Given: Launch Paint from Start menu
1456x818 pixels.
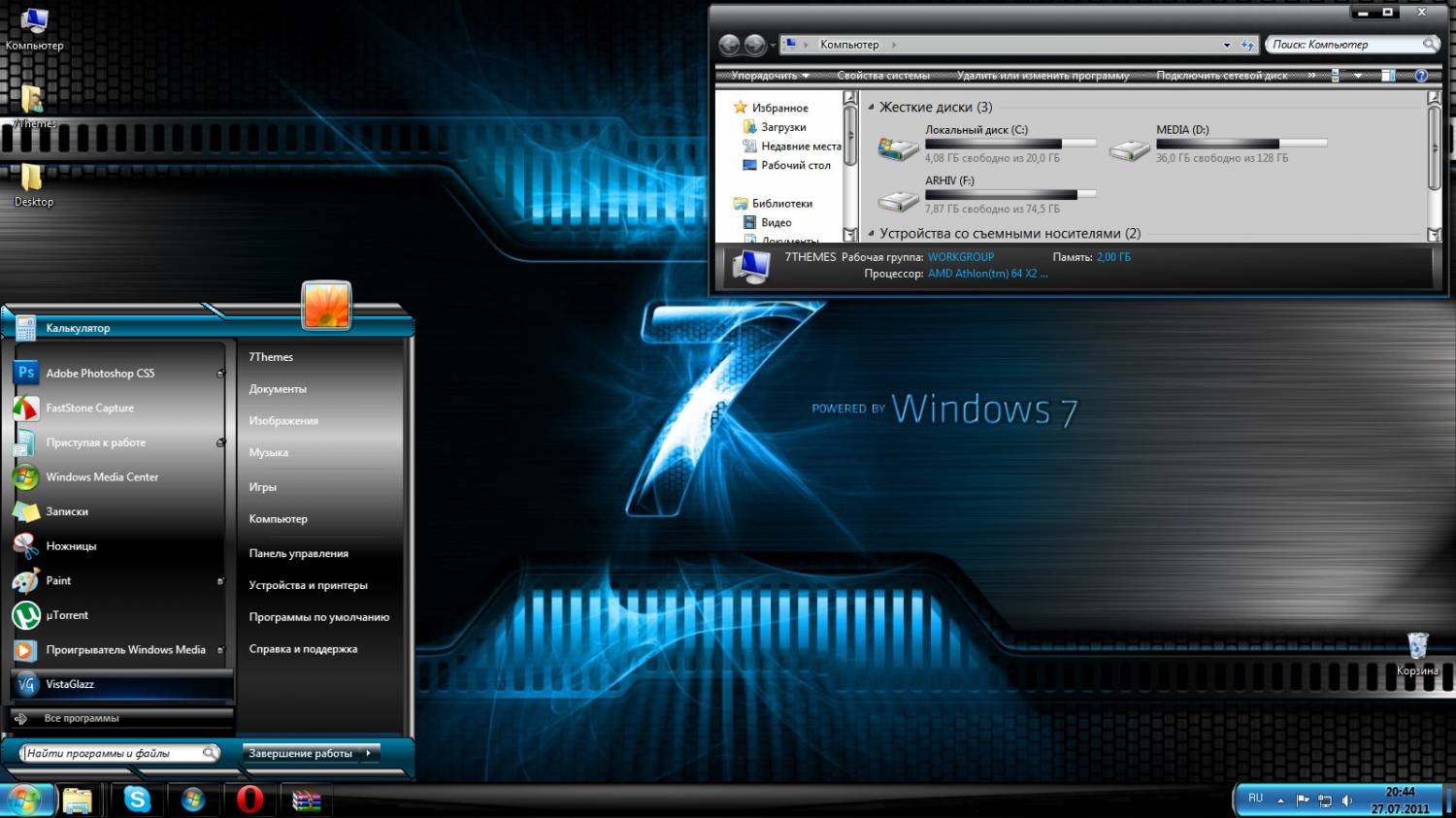Looking at the screenshot, I should click(x=119, y=580).
